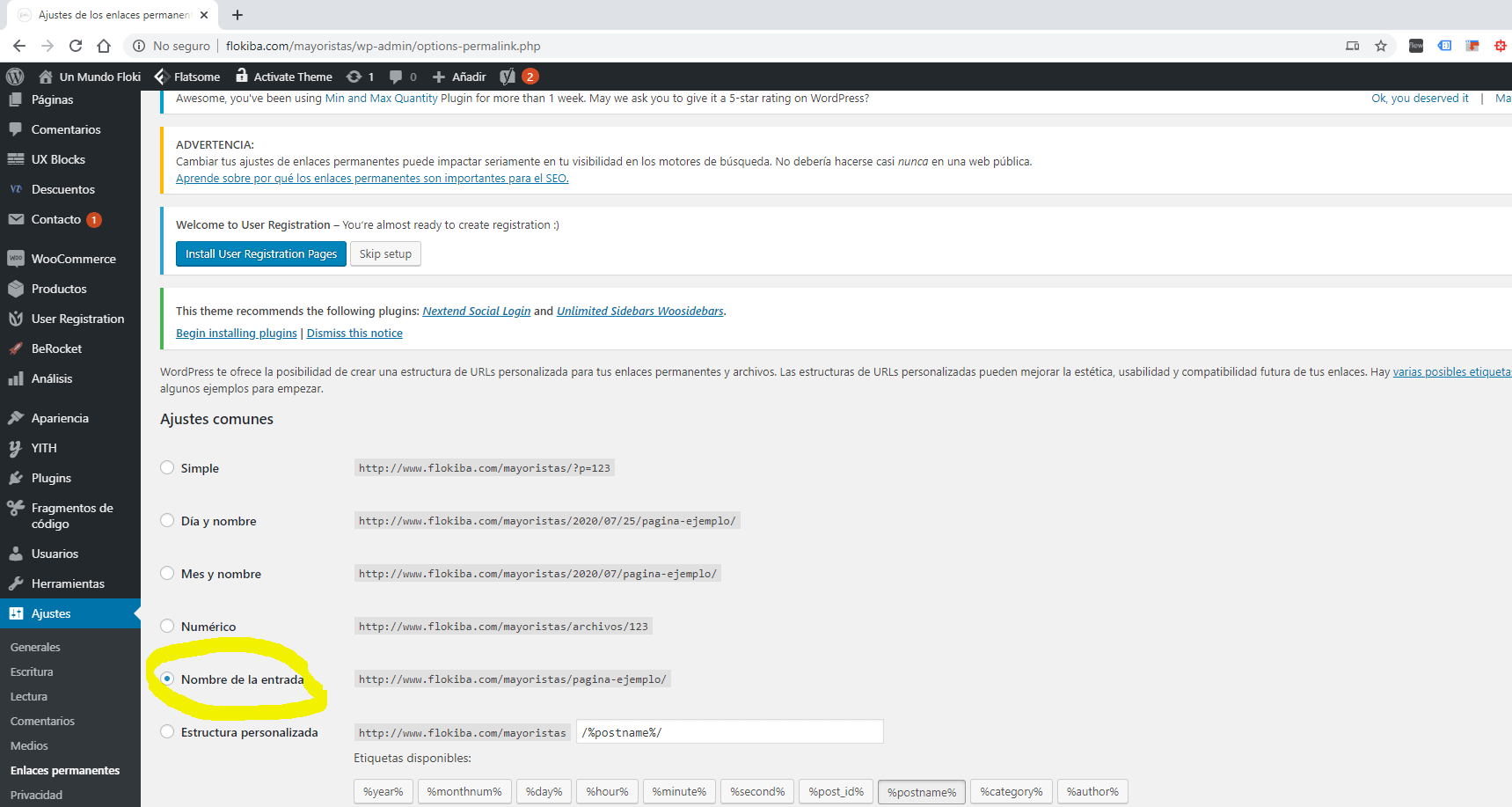Click the Skip setup button

385,253
